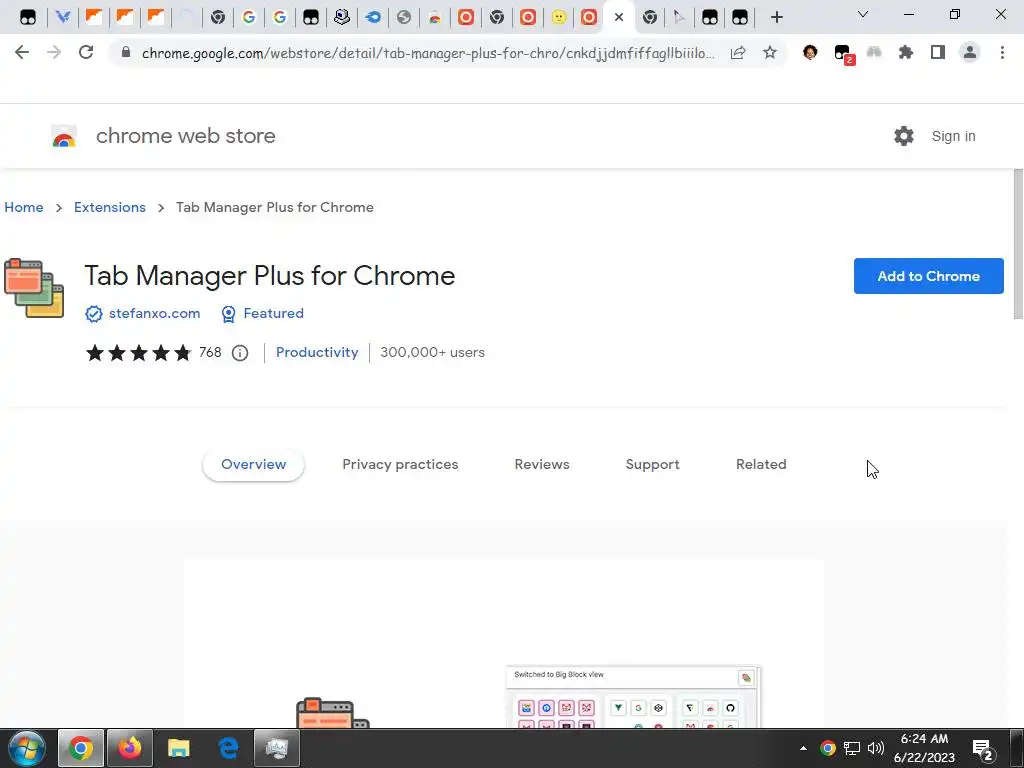Switch to the yellow smiley face tab

(x=558, y=17)
